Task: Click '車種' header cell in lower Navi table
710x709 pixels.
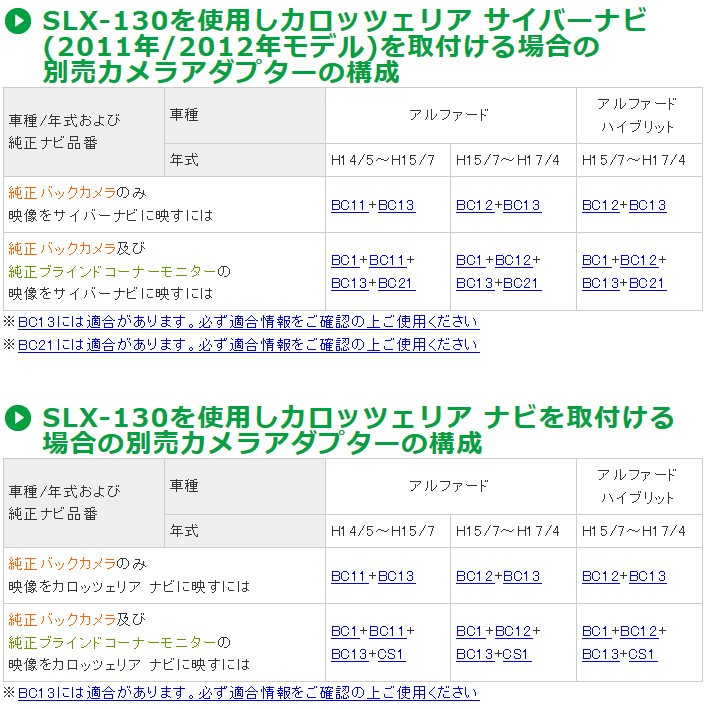Action: pyautogui.click(x=245, y=486)
